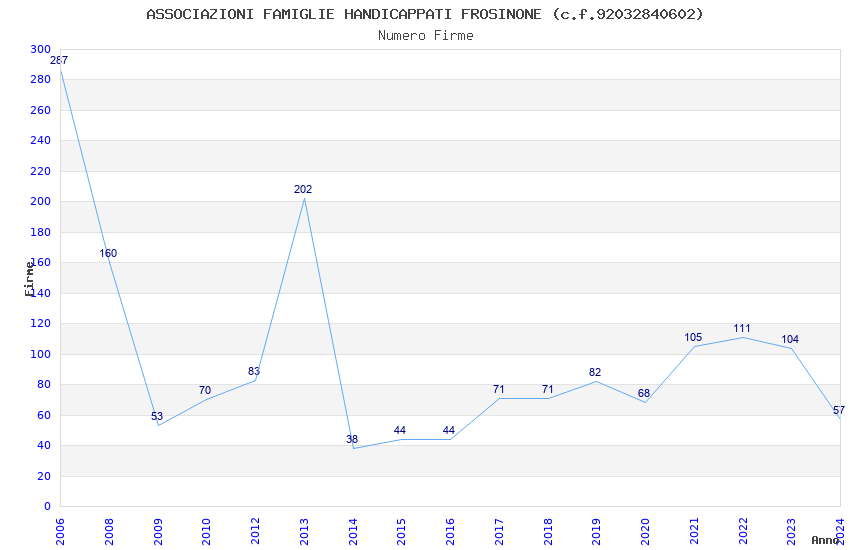Click the y-axis value 220
The width and height of the screenshot is (850, 550).
point(41,171)
